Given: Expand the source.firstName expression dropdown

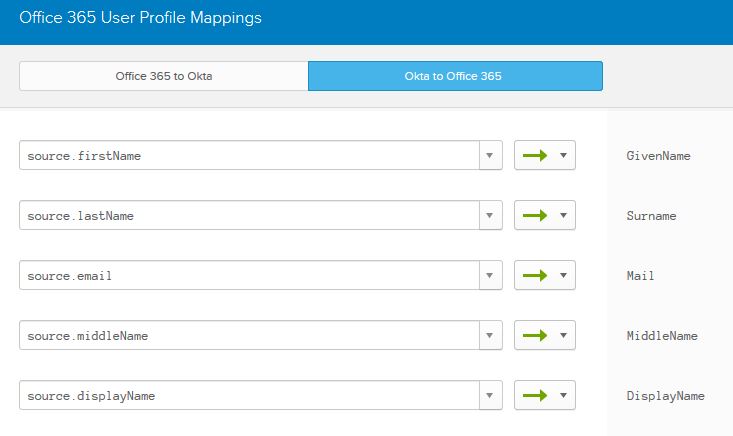Looking at the screenshot, I should coord(490,156).
